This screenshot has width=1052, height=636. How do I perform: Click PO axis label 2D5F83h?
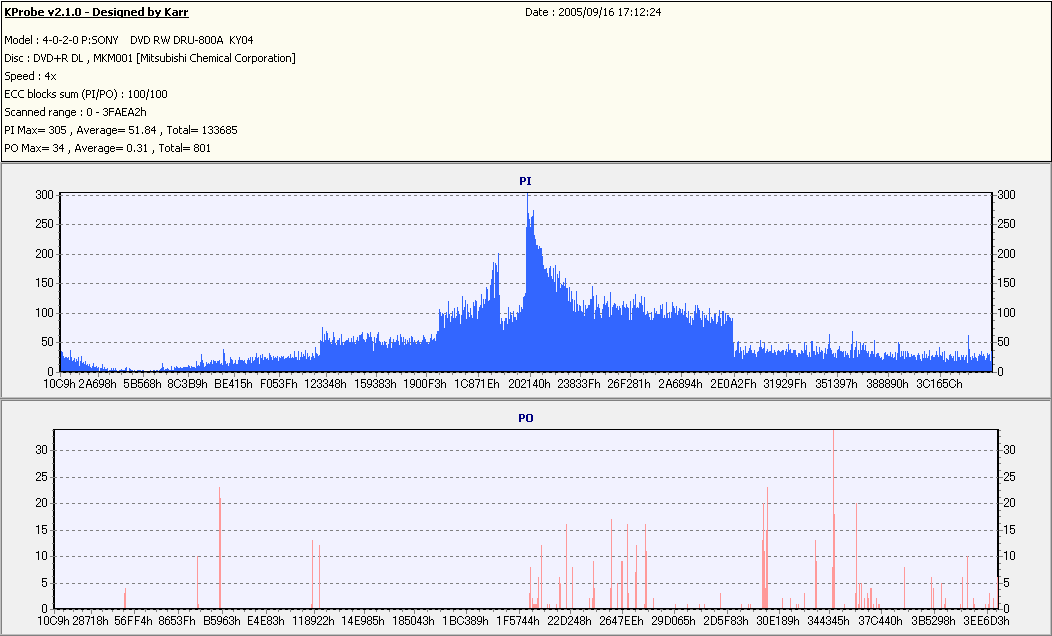click(x=725, y=621)
